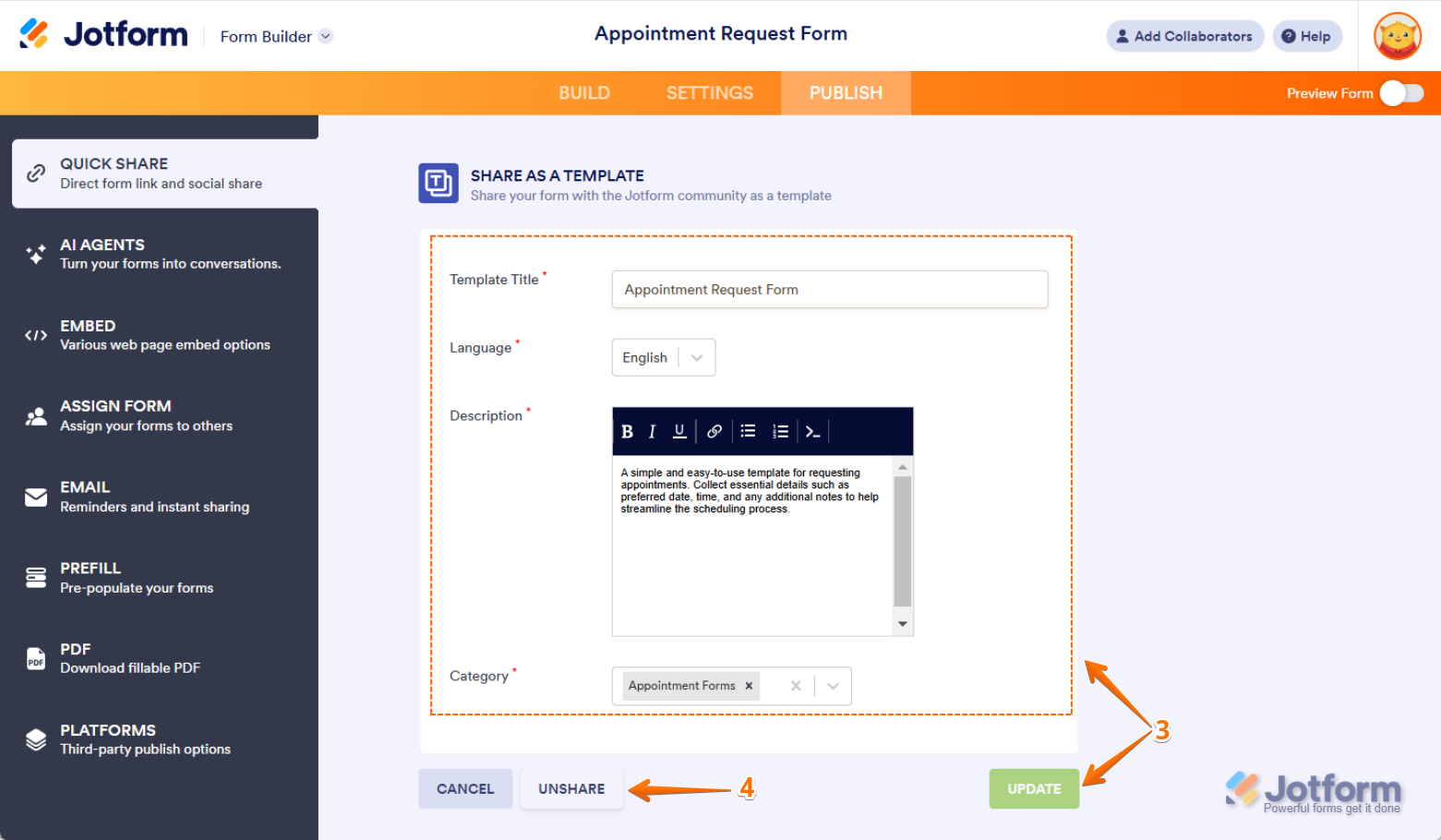Click the Share as Template icon
1441x840 pixels.
438,183
